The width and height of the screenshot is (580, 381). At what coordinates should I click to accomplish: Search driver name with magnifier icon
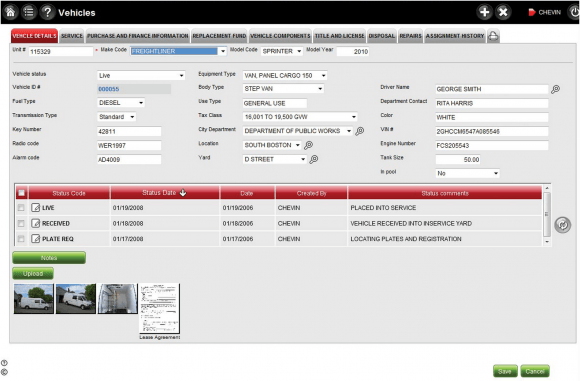click(555, 89)
